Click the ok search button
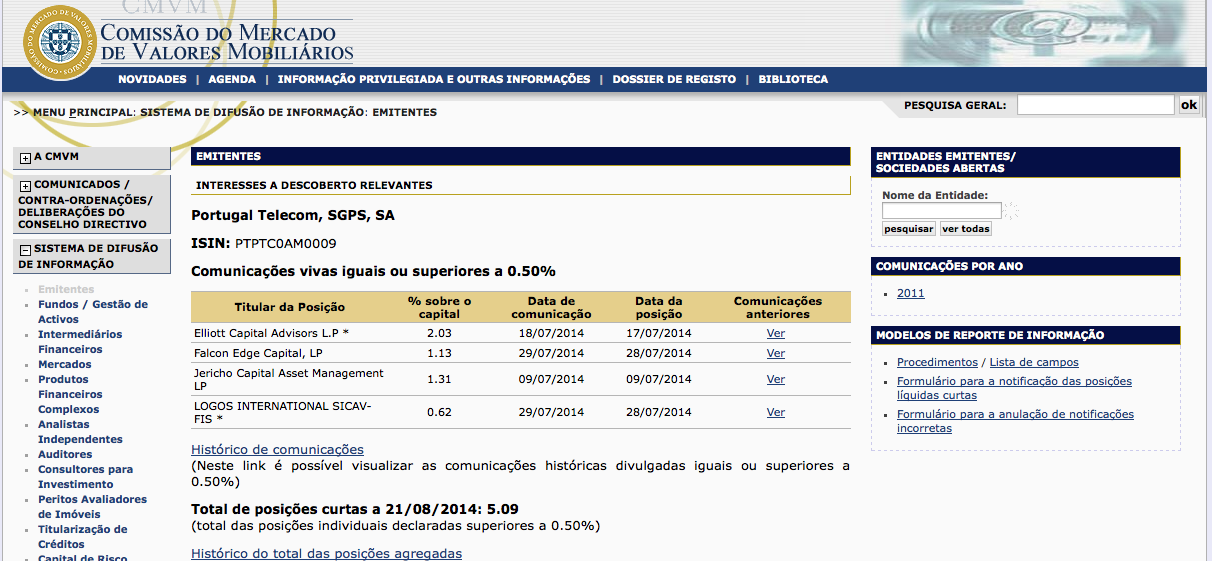 [1189, 104]
